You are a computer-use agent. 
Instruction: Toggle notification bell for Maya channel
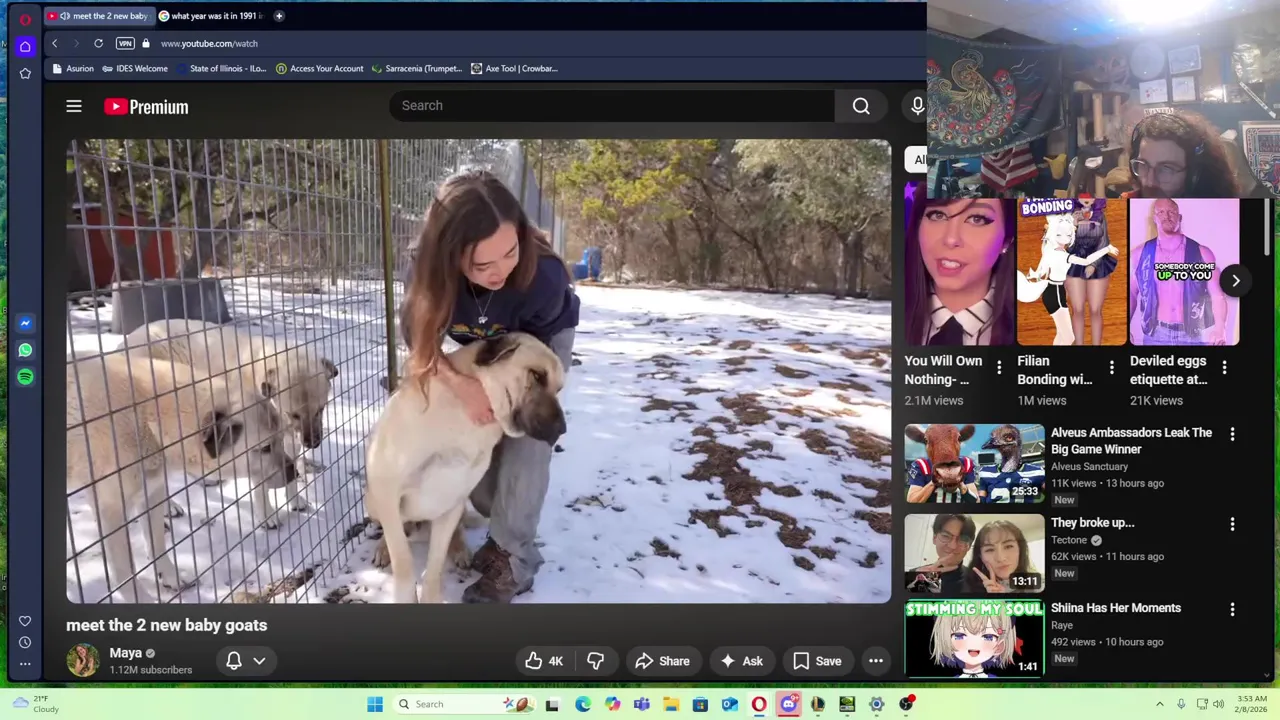[x=234, y=661]
